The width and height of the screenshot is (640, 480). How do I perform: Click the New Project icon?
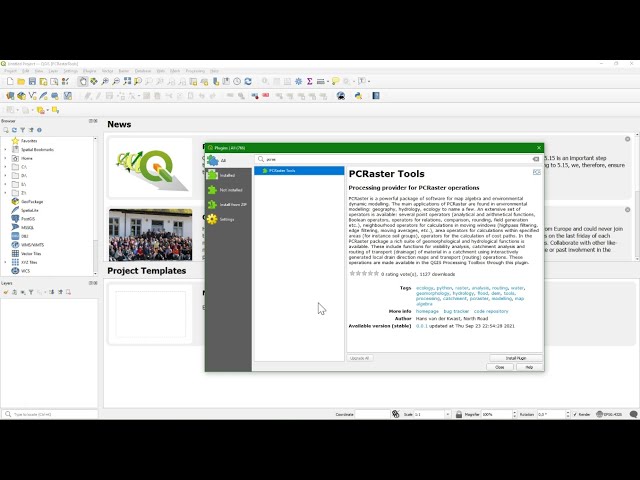point(10,82)
